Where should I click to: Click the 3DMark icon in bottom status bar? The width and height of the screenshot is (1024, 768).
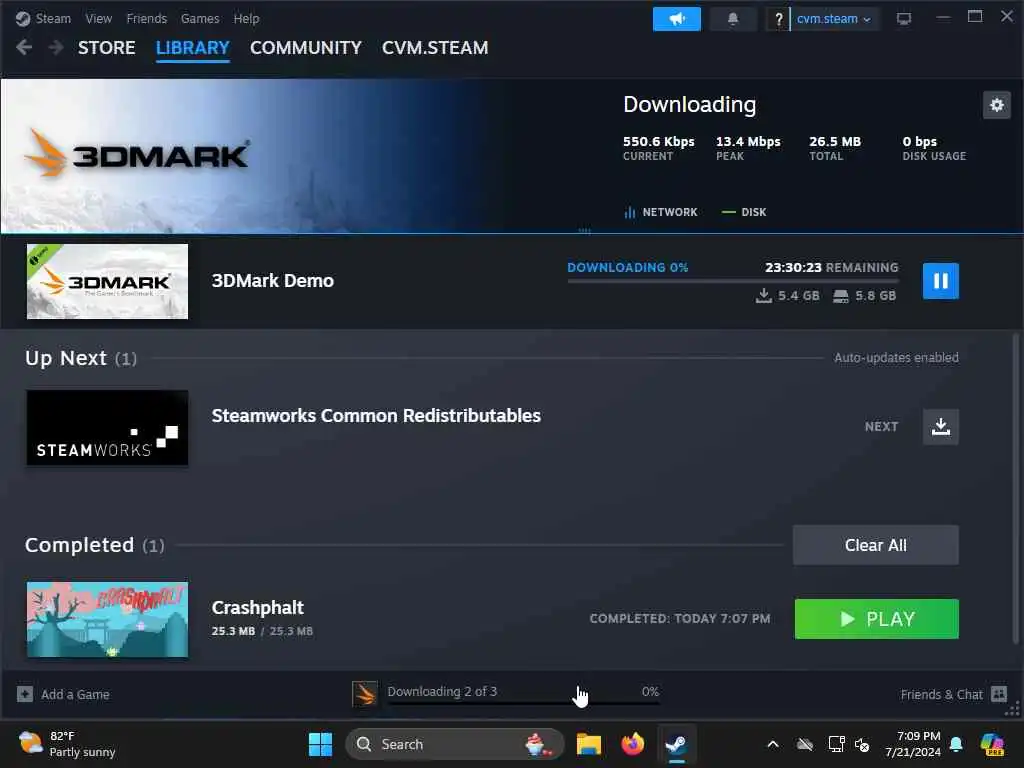point(365,694)
